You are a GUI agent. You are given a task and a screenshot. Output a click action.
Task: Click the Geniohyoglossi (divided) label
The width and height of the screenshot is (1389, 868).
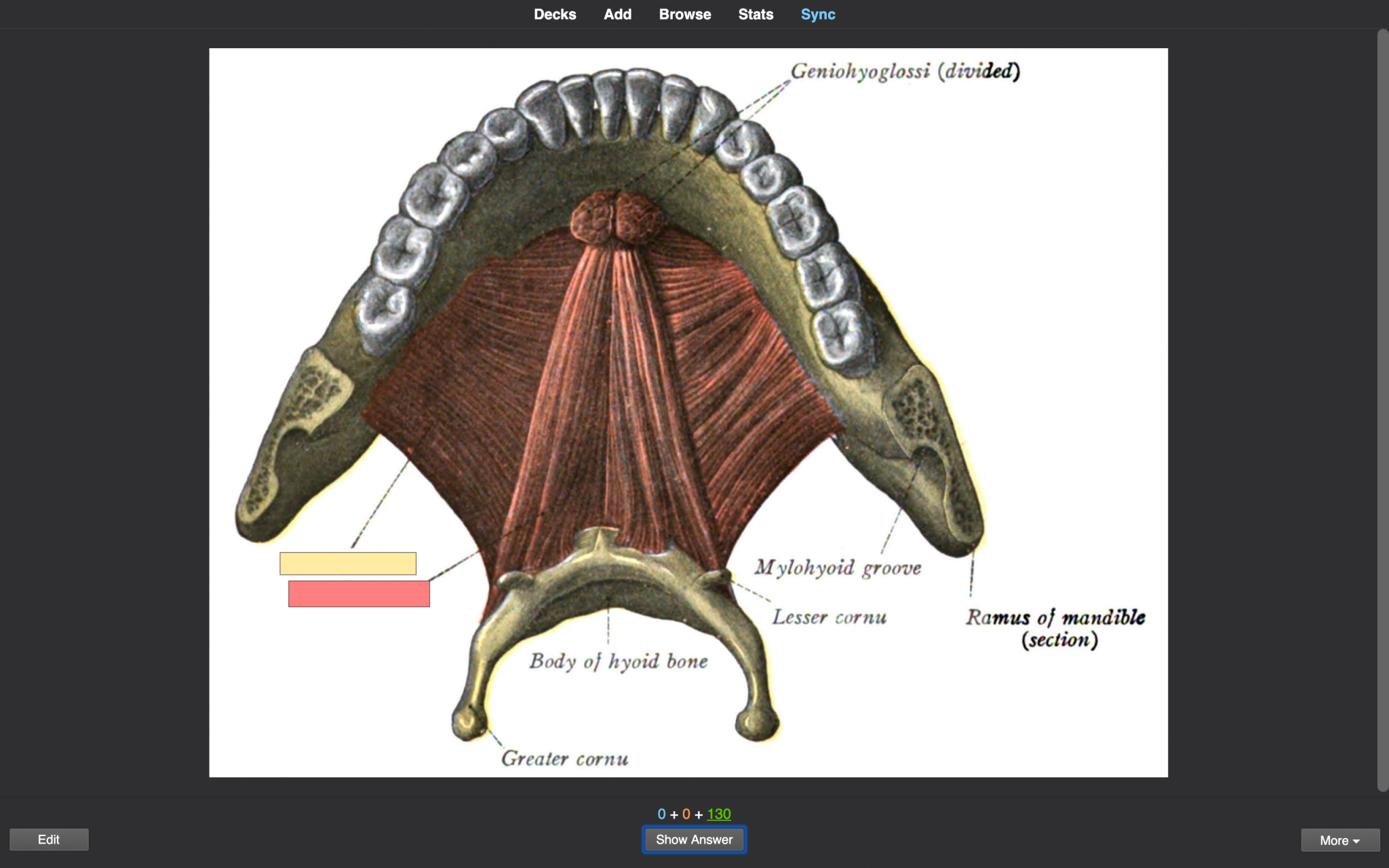[905, 71]
